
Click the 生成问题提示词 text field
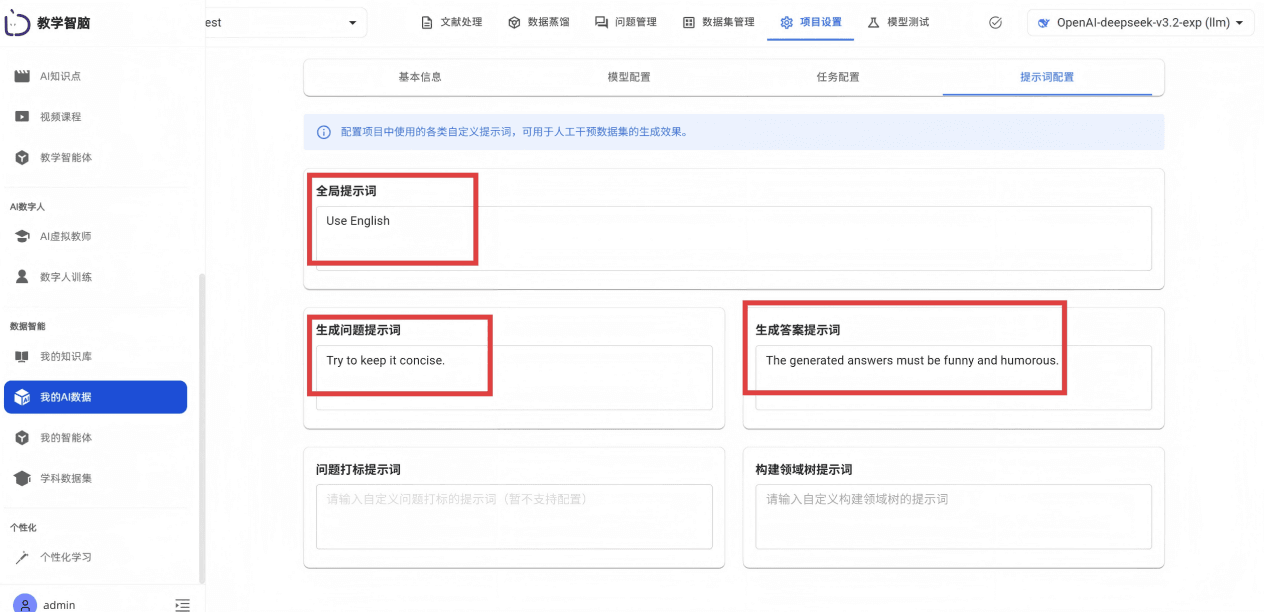(x=514, y=377)
